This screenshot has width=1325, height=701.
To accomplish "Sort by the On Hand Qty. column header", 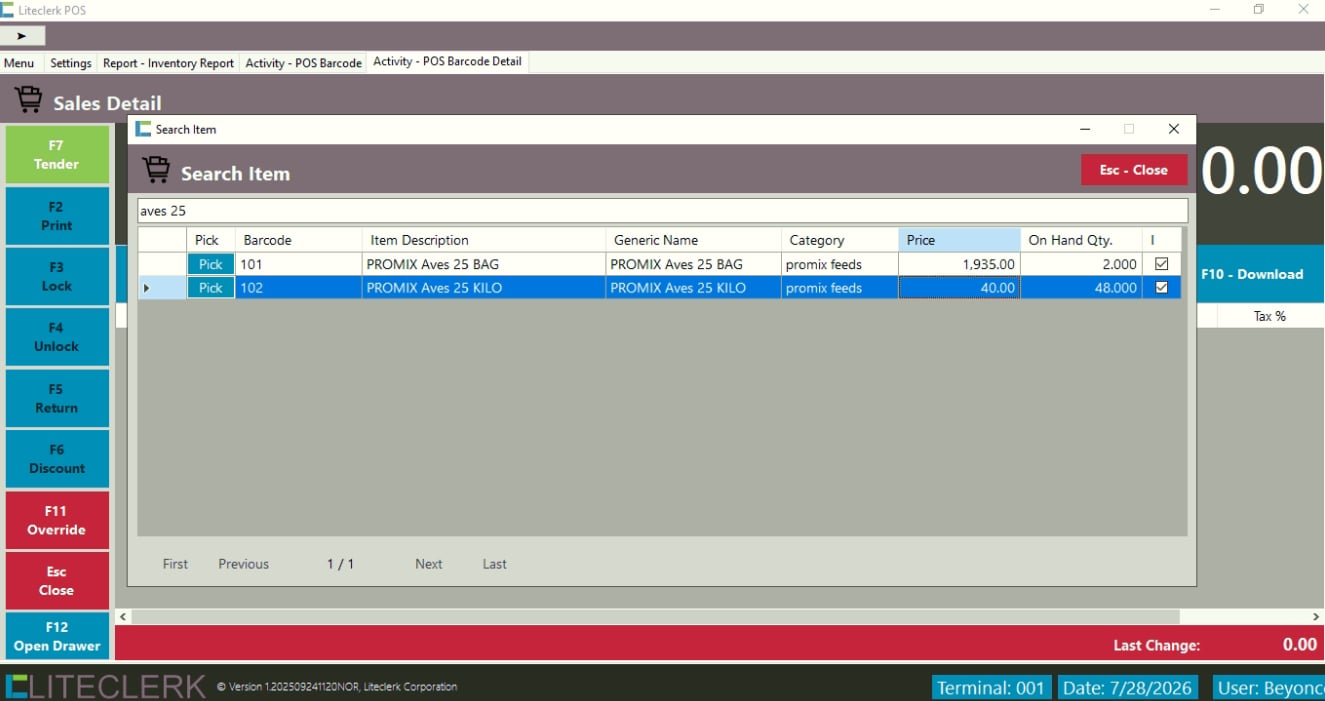I will (1081, 240).
